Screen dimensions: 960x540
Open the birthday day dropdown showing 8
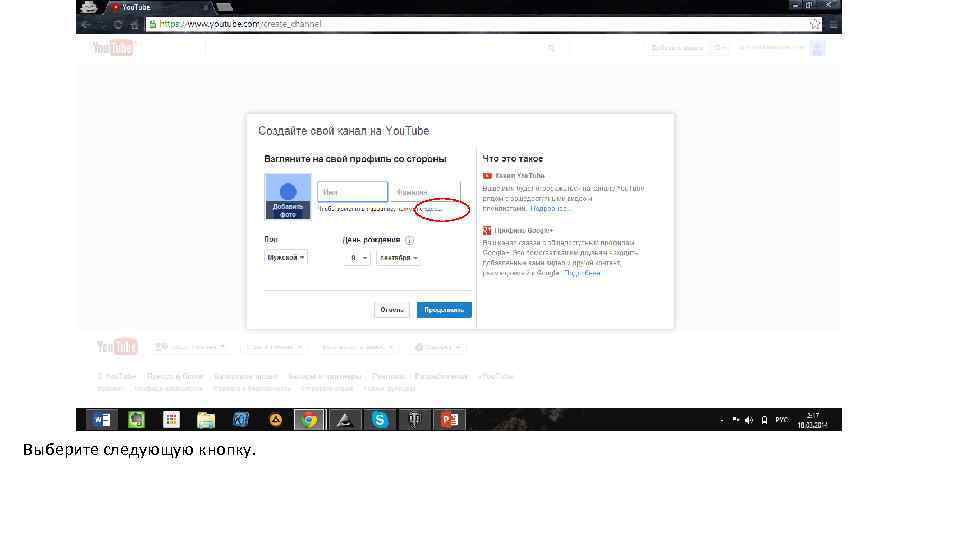(x=357, y=258)
